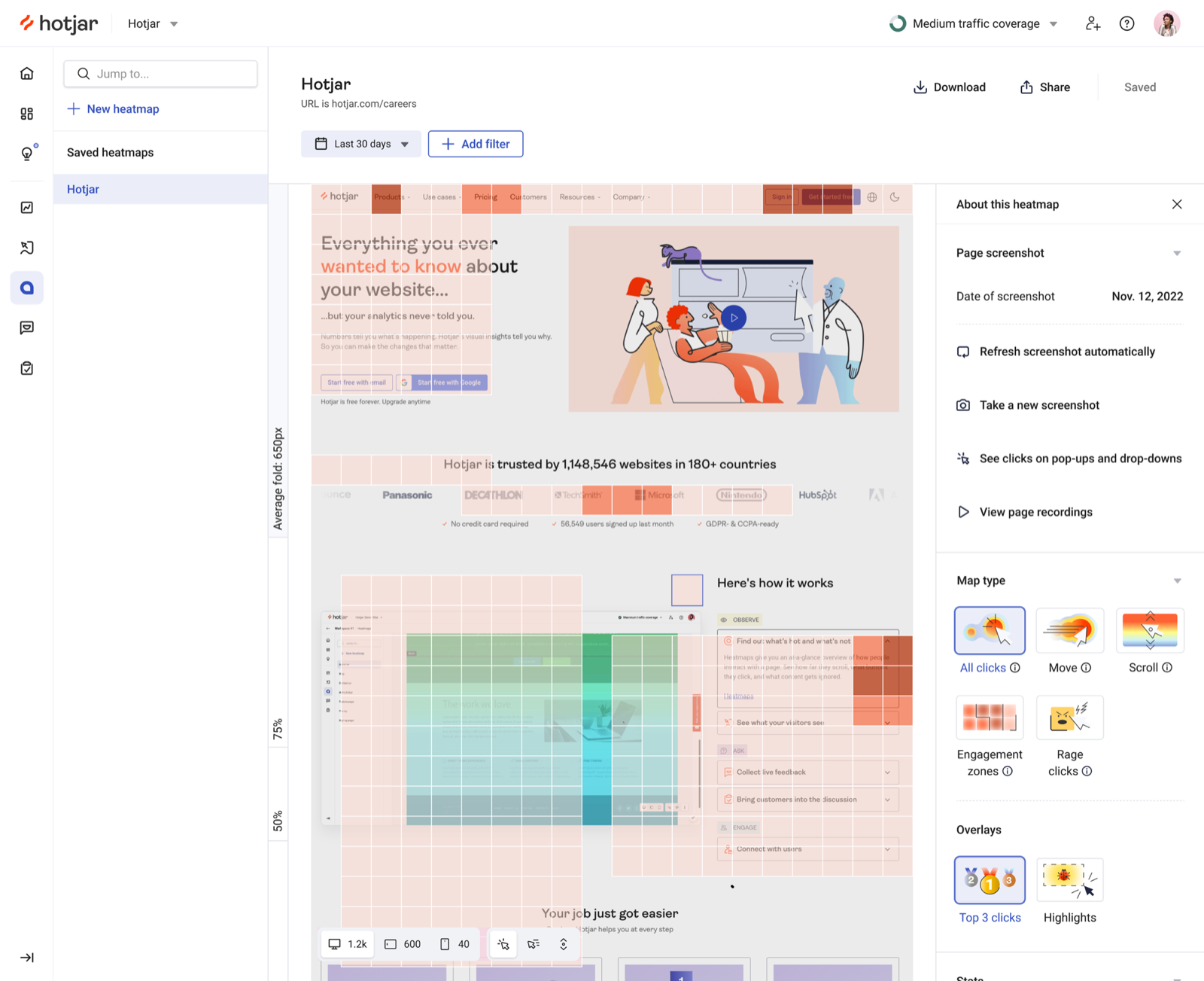1204x981 pixels.
Task: Click the About this heatmap title
Action: coord(1008,204)
